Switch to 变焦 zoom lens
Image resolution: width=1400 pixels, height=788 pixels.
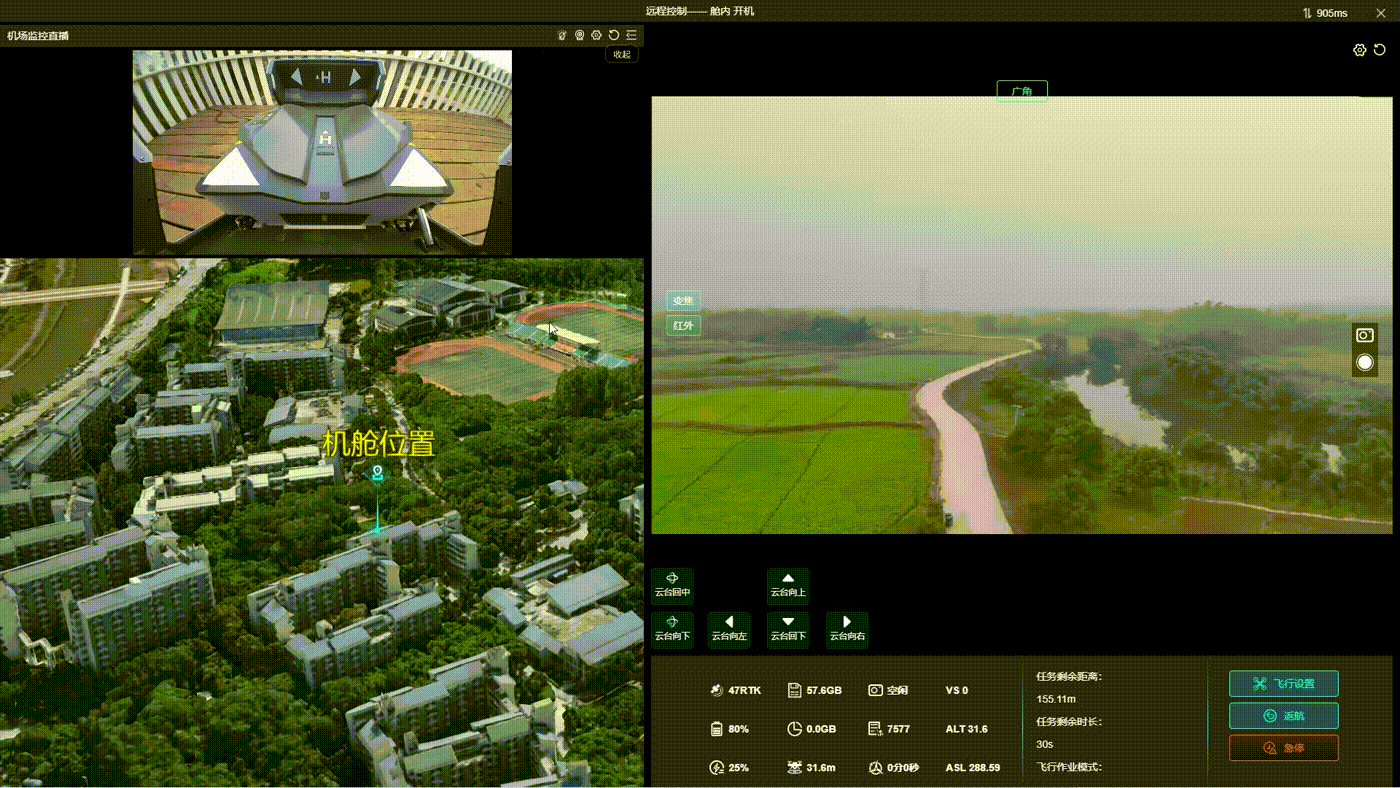pyautogui.click(x=683, y=301)
